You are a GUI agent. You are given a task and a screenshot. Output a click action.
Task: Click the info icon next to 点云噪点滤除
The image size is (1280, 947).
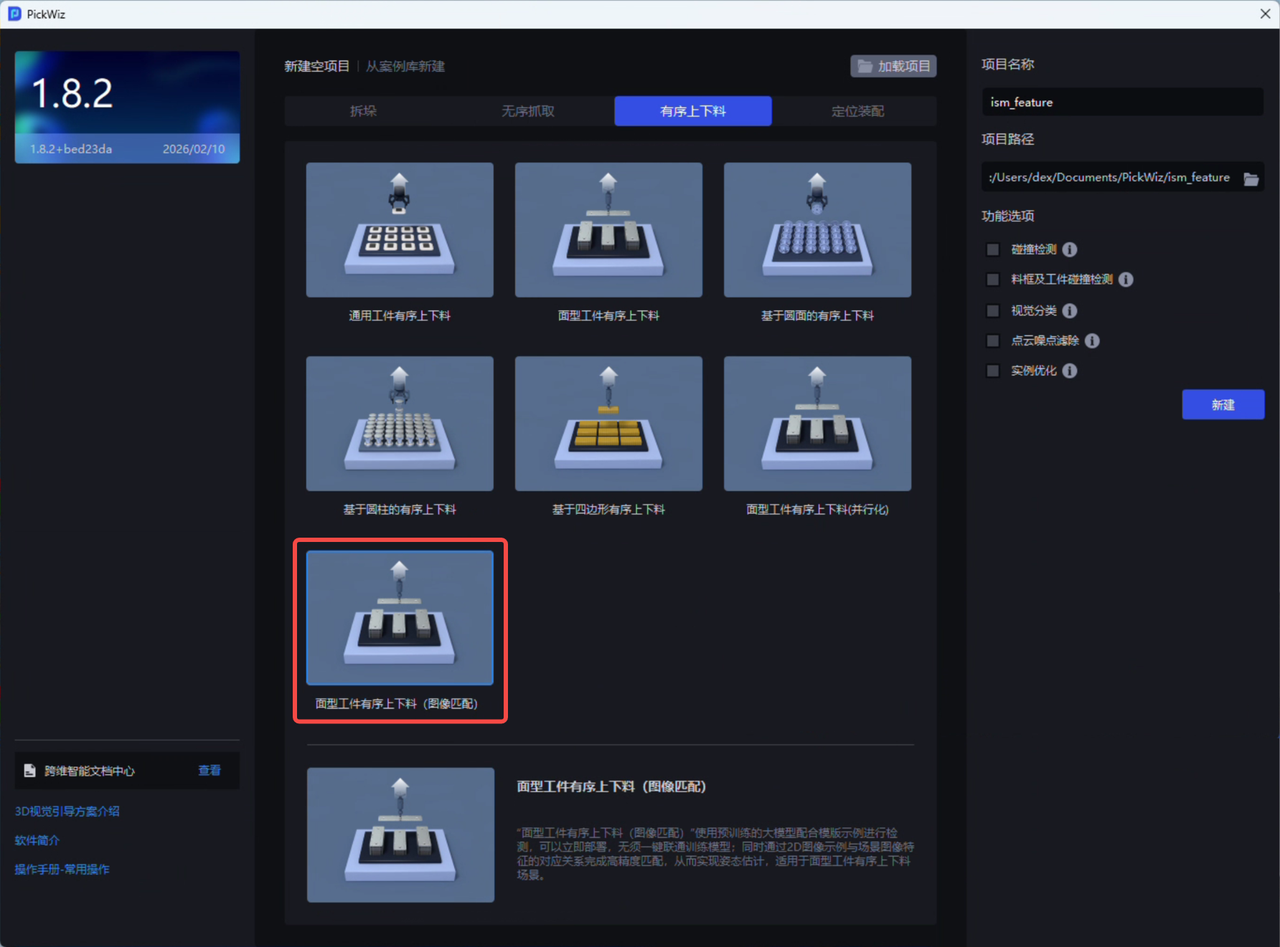[x=1092, y=341]
